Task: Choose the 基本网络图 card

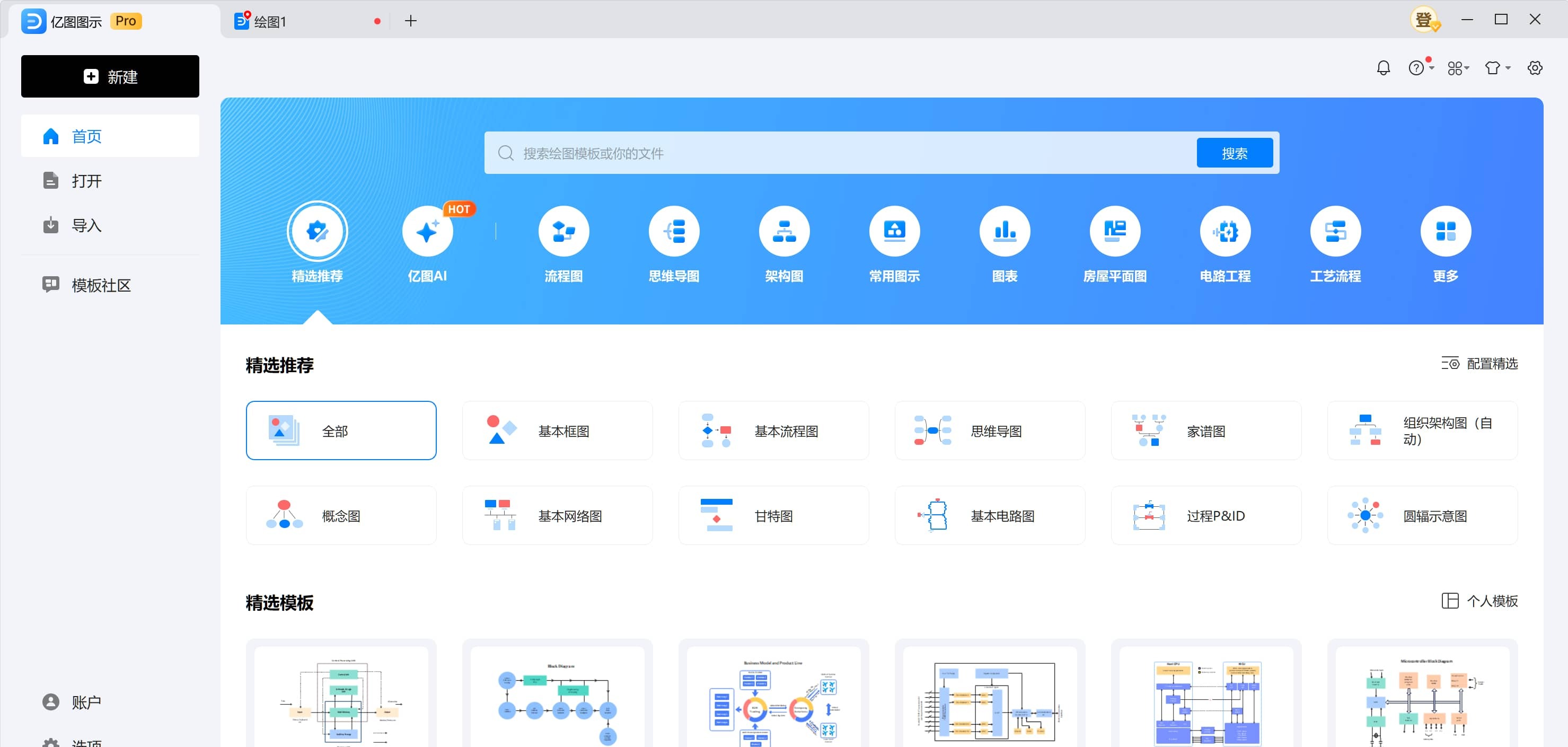Action: click(x=557, y=515)
